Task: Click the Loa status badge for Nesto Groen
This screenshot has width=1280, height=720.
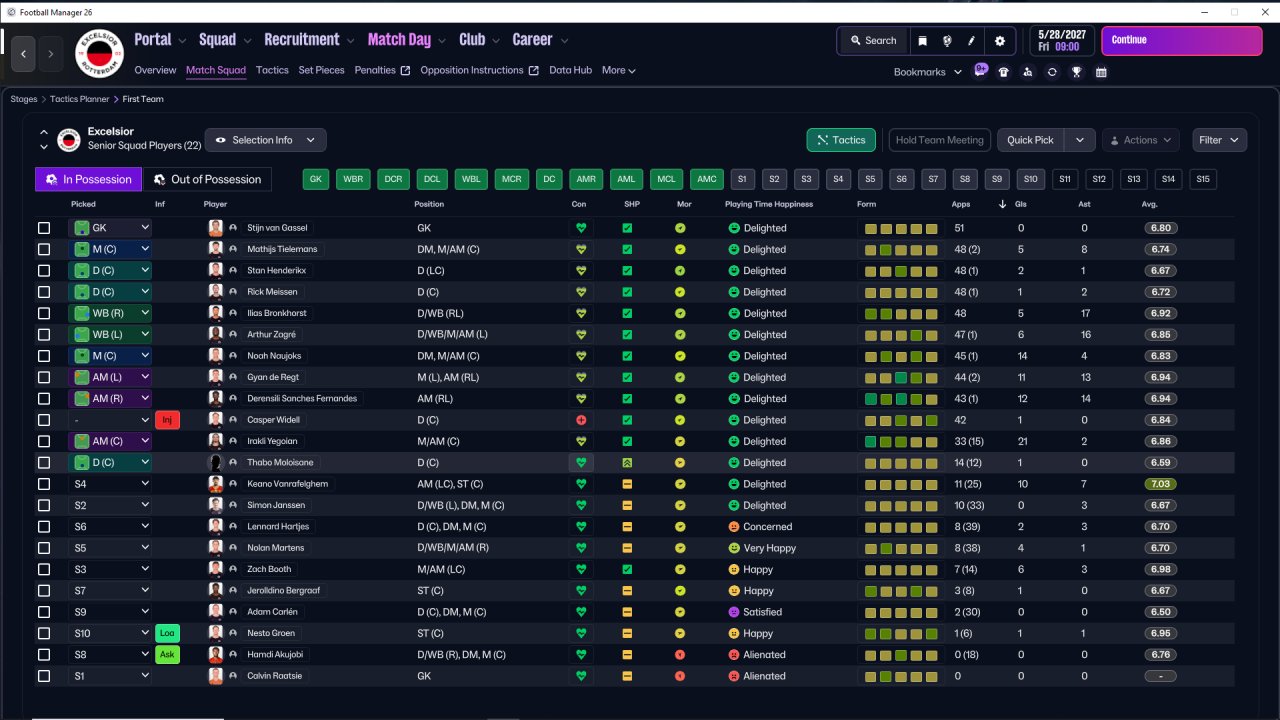Action: pos(167,633)
